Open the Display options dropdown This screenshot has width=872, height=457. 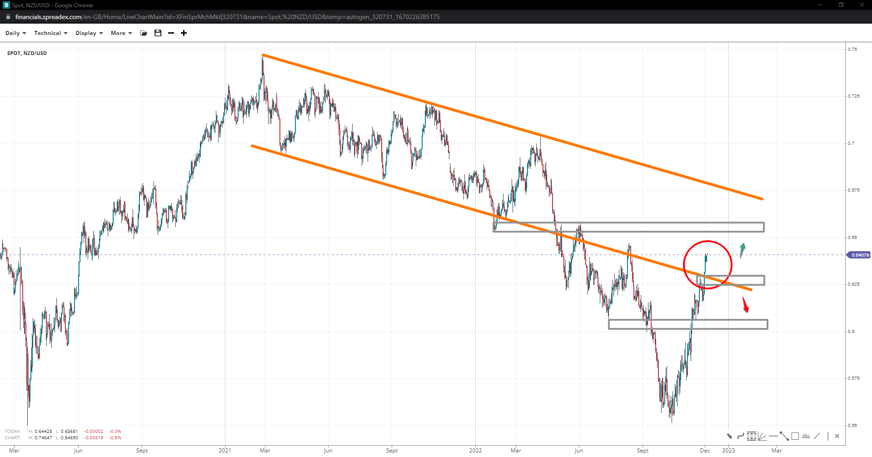(x=89, y=33)
